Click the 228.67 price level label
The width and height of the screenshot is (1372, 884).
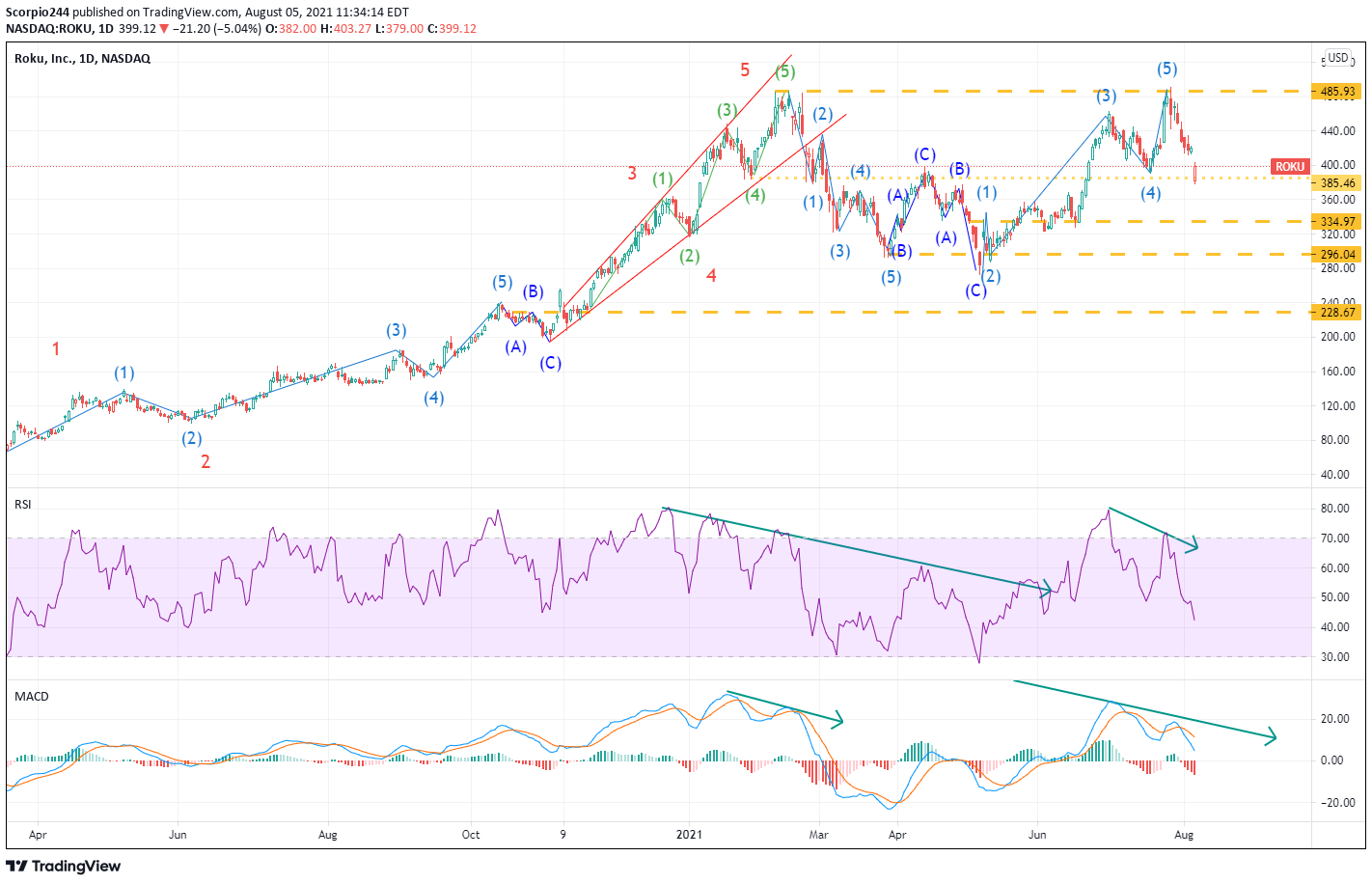[x=1336, y=312]
